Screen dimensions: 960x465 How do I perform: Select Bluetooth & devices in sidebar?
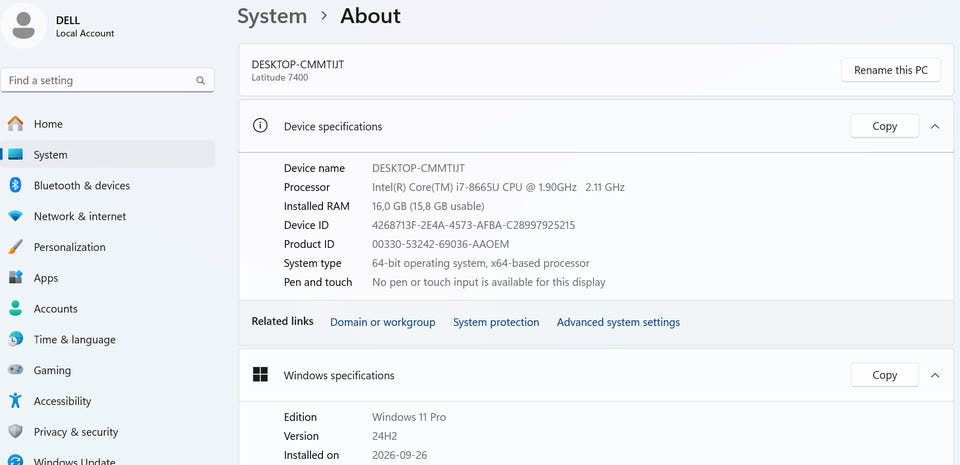coord(108,185)
